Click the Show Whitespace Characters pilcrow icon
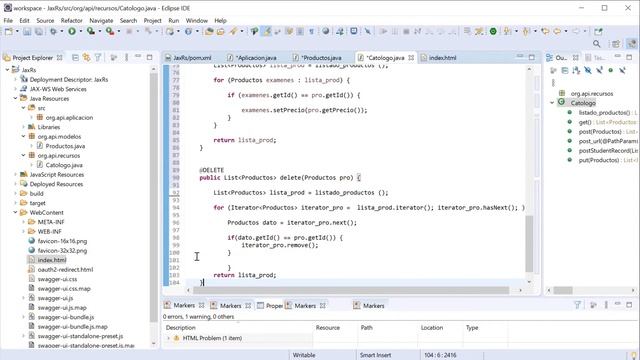 (x=311, y=31)
